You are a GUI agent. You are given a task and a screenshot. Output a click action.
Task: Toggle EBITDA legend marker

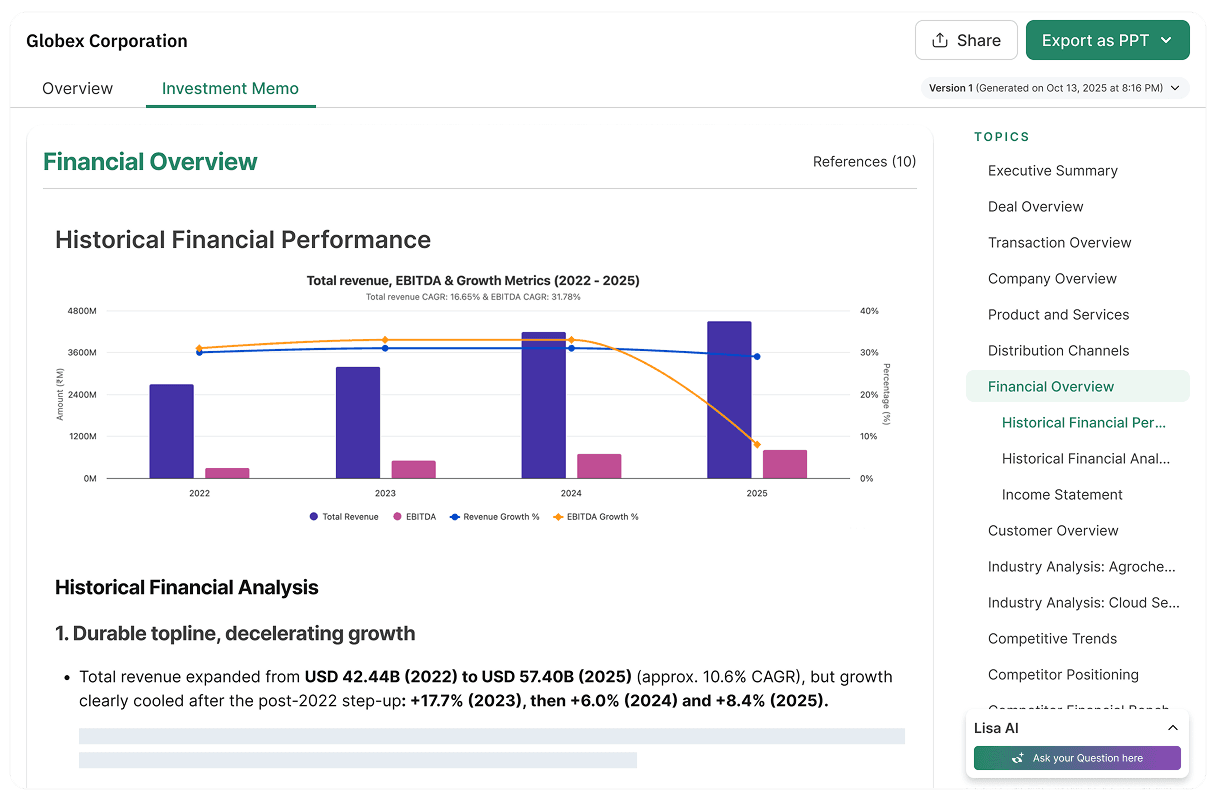click(397, 517)
